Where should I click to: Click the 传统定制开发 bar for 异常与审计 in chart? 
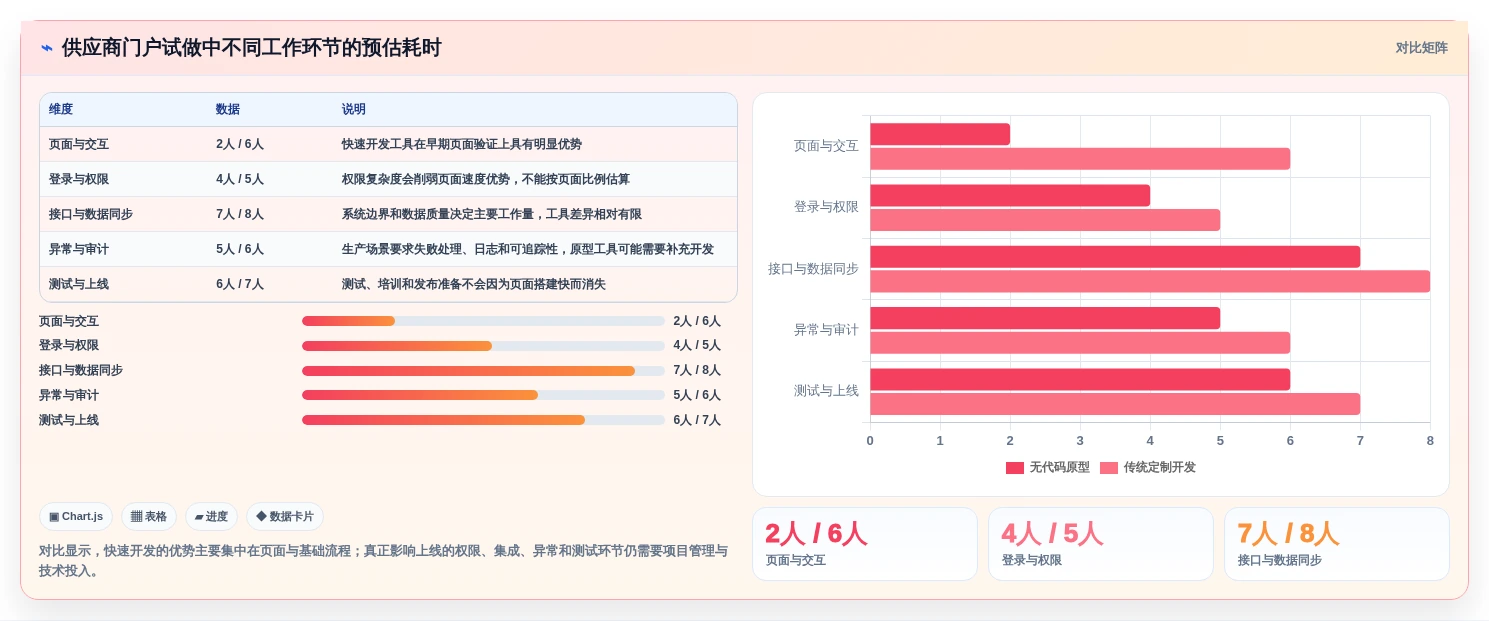pos(1080,343)
